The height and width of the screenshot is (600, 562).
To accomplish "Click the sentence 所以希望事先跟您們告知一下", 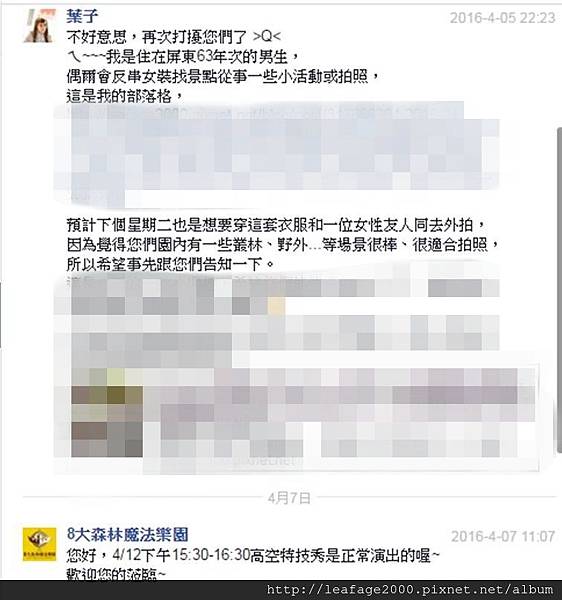I will [171, 264].
